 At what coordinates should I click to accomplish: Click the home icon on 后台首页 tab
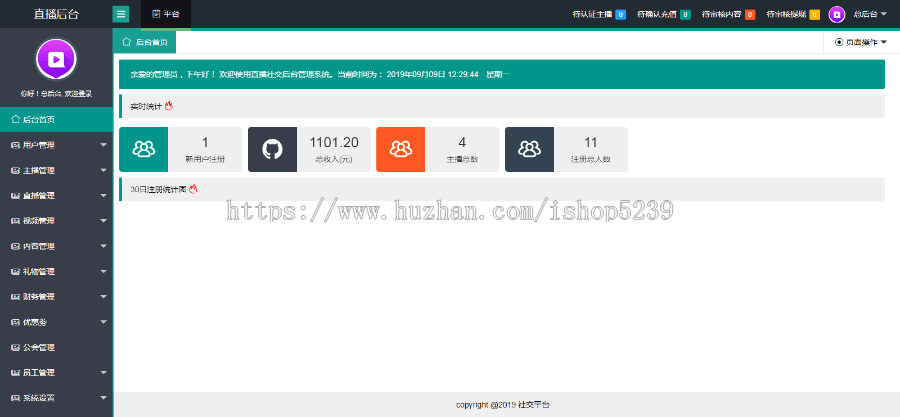coord(126,42)
